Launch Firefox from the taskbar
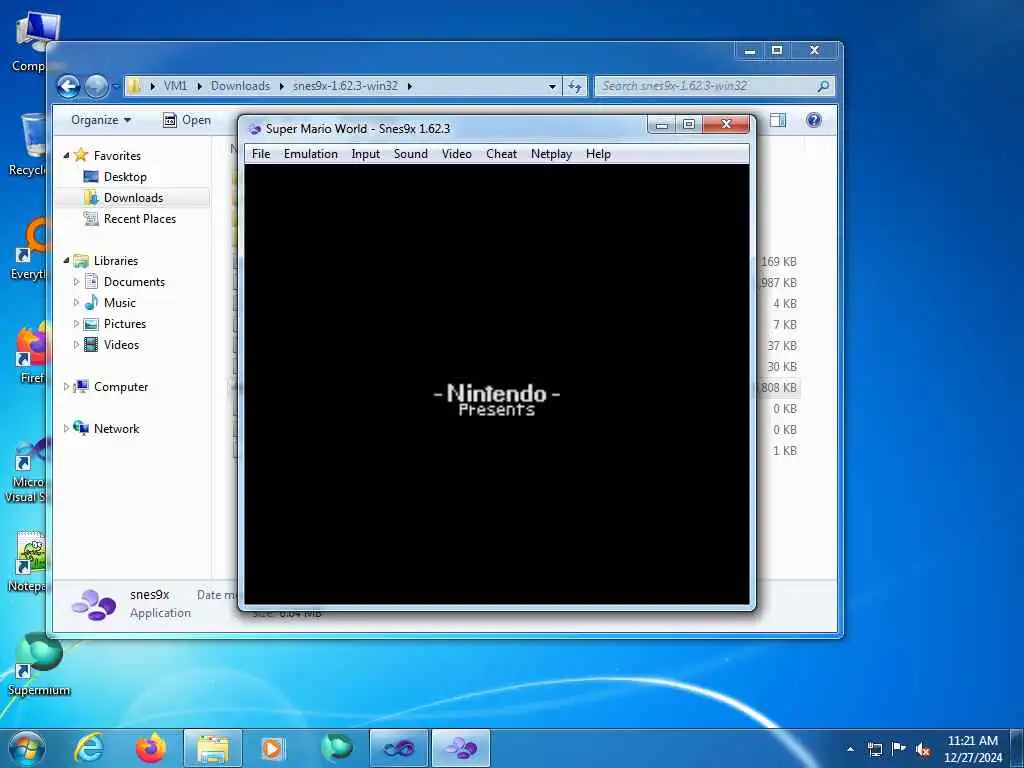 [x=151, y=748]
